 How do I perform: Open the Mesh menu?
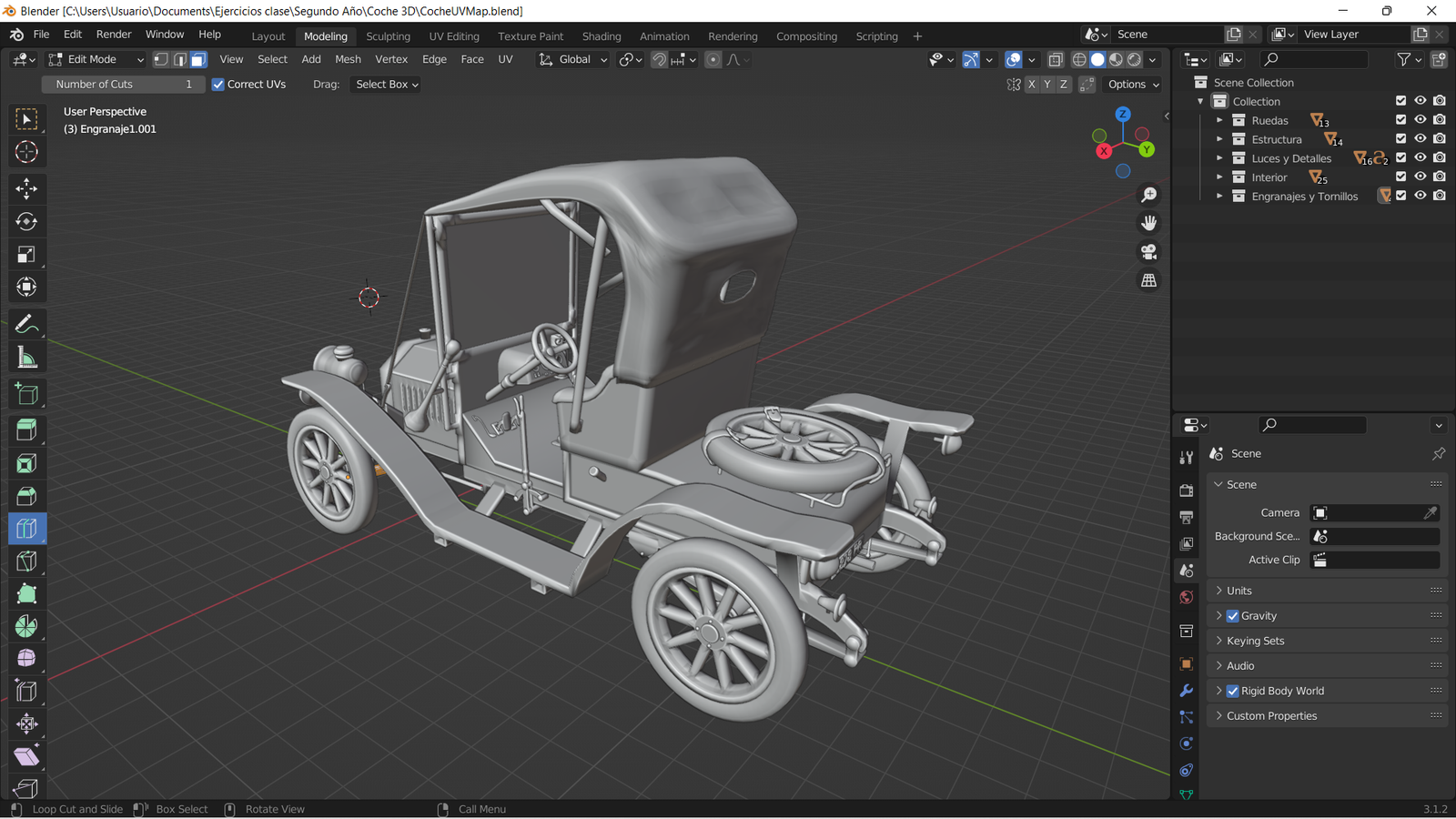click(x=348, y=60)
